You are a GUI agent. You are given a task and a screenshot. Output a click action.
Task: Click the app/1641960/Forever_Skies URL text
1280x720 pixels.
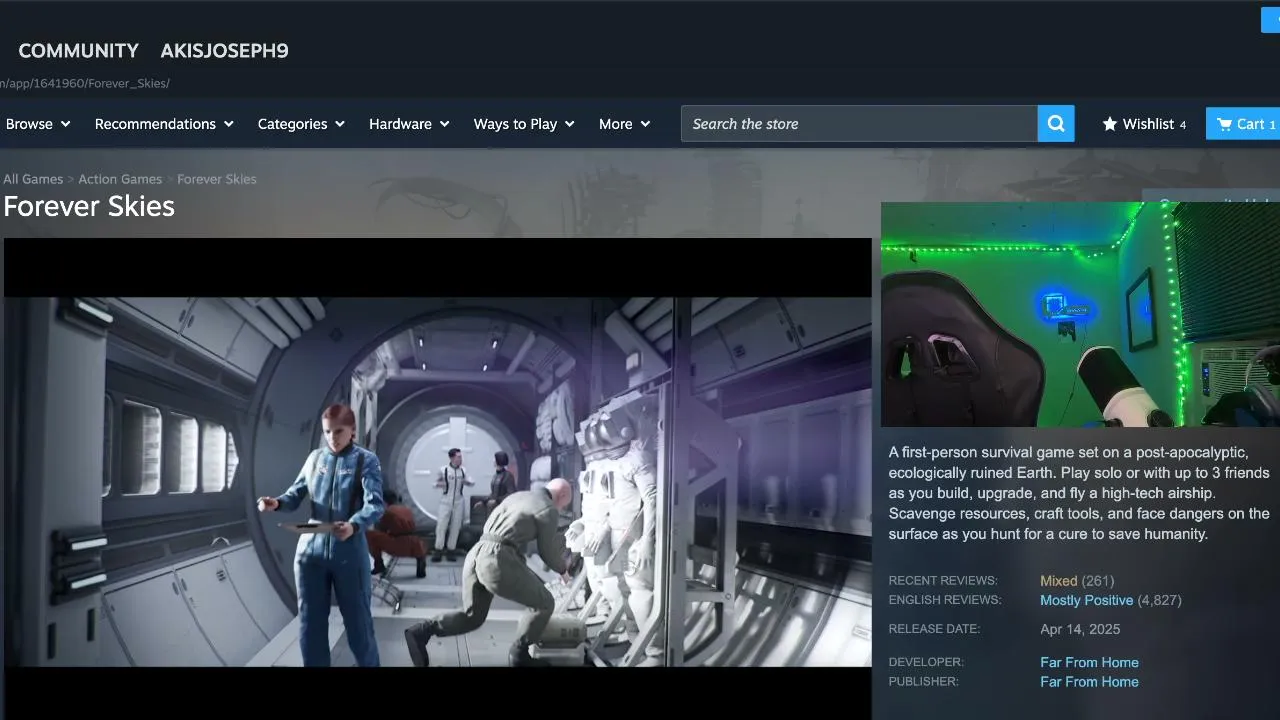pyautogui.click(x=85, y=83)
